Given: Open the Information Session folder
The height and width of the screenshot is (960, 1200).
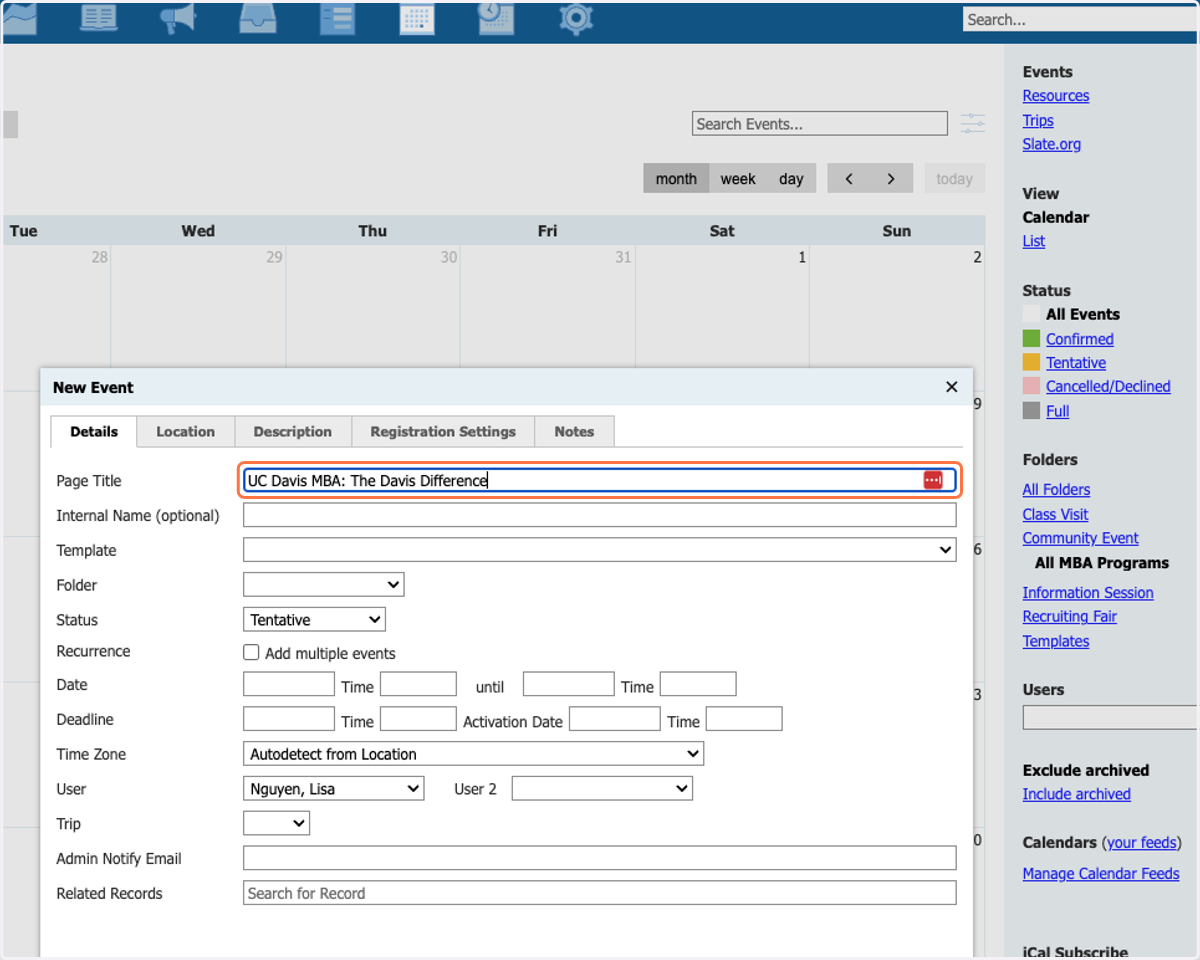Looking at the screenshot, I should point(1088,593).
